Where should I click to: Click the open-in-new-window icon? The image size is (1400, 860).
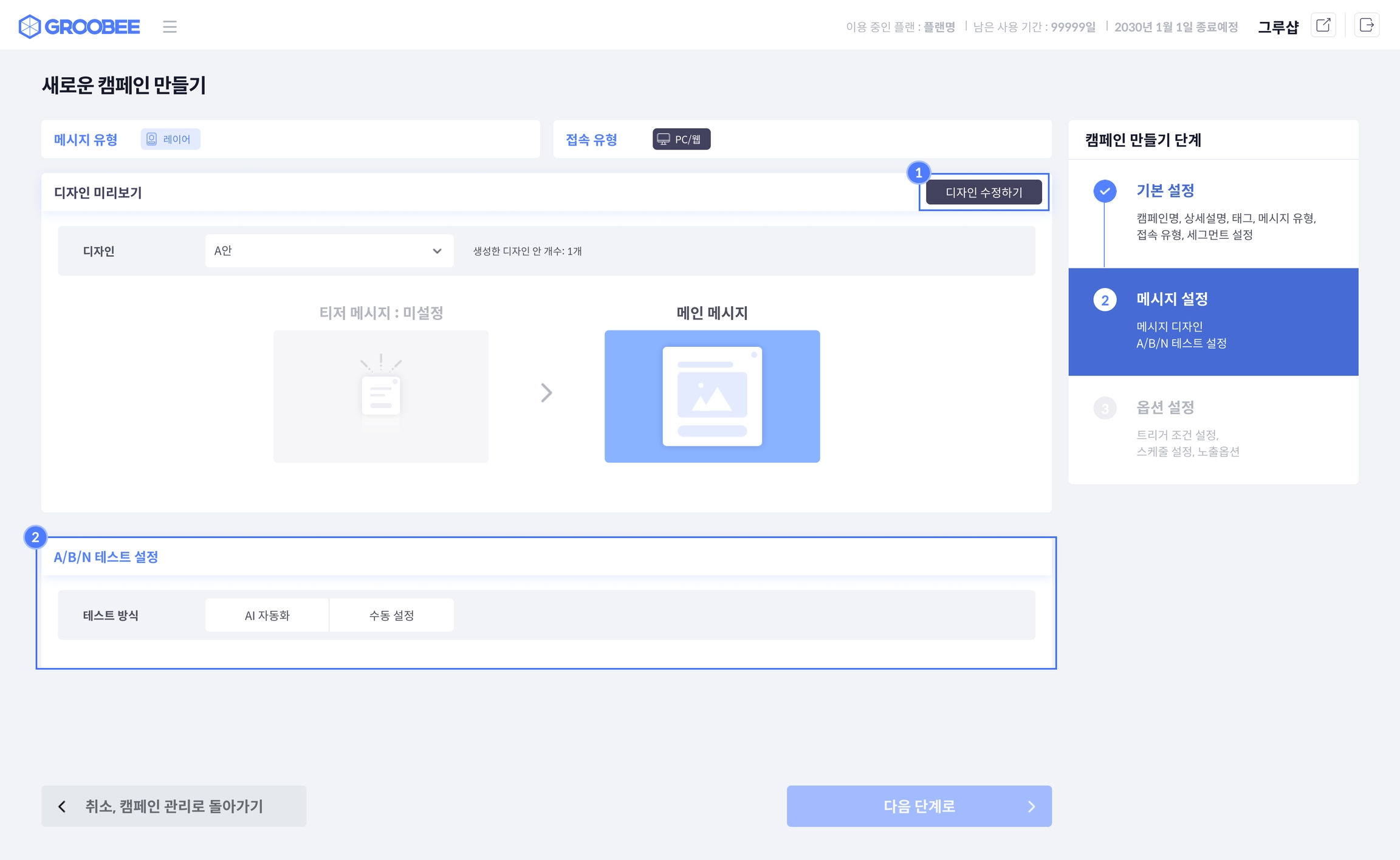[x=1323, y=26]
